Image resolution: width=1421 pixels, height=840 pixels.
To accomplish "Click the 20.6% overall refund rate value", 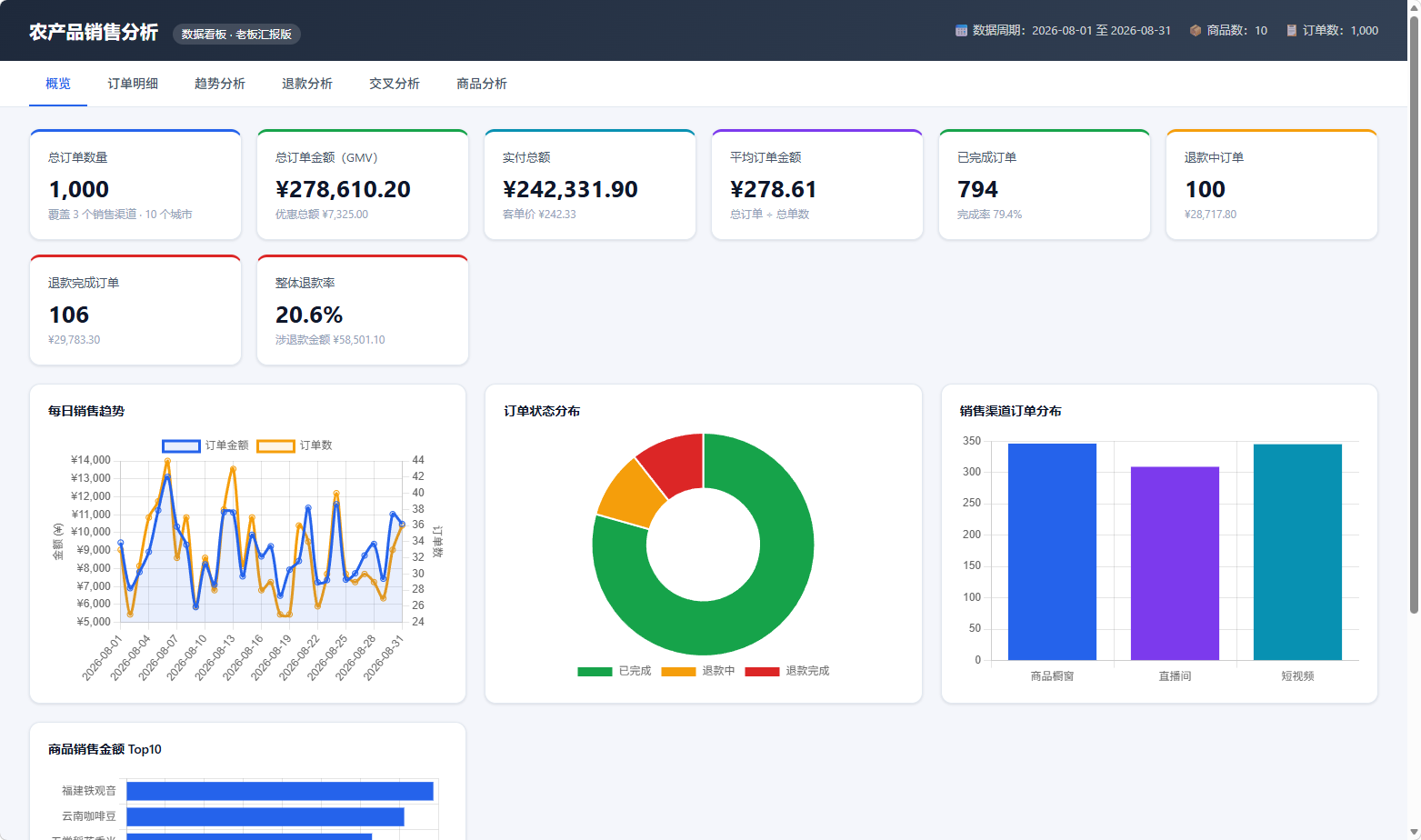I will pyautogui.click(x=309, y=315).
